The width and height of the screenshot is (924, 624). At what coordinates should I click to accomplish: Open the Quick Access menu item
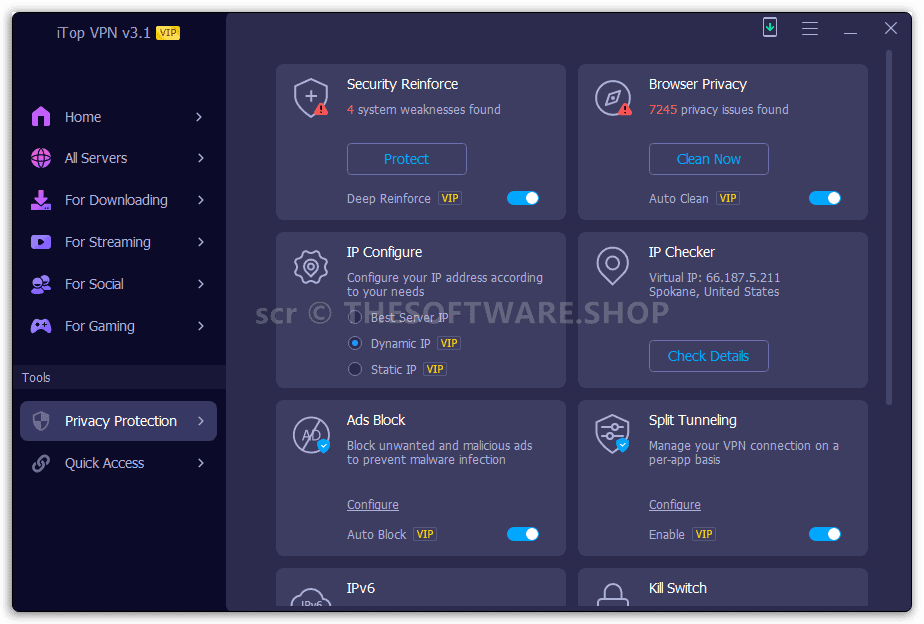point(118,463)
